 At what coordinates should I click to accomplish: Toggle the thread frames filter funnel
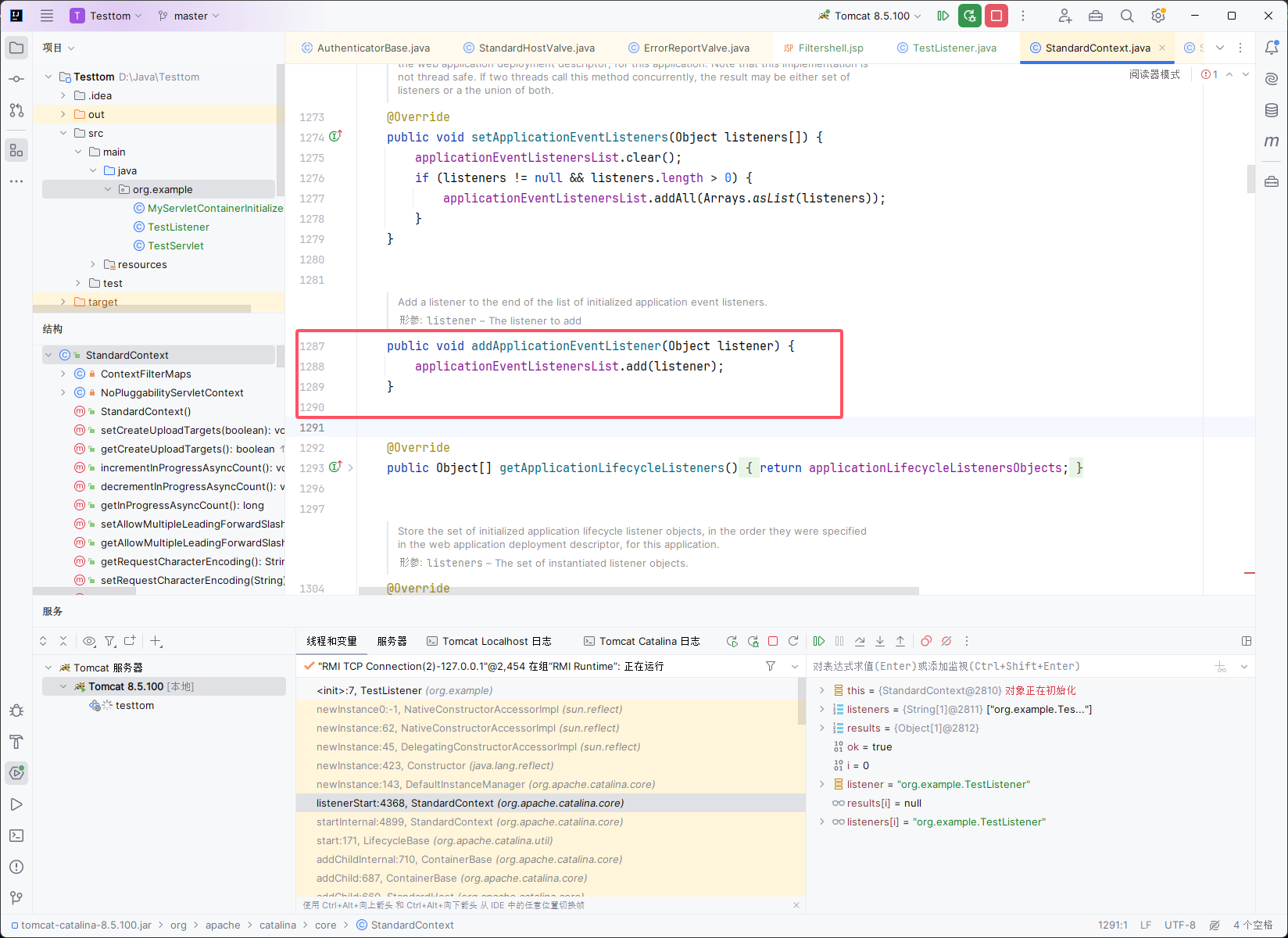coord(771,666)
